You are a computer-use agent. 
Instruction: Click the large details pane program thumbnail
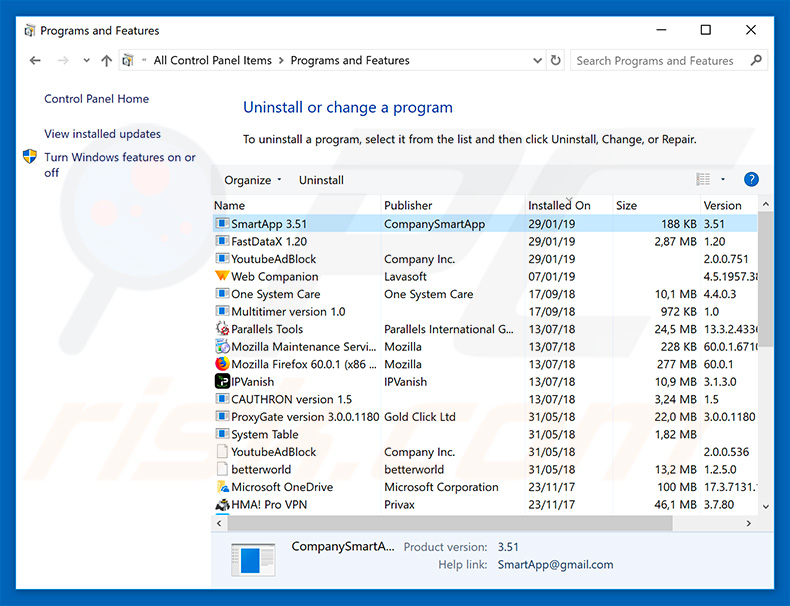coord(253,559)
